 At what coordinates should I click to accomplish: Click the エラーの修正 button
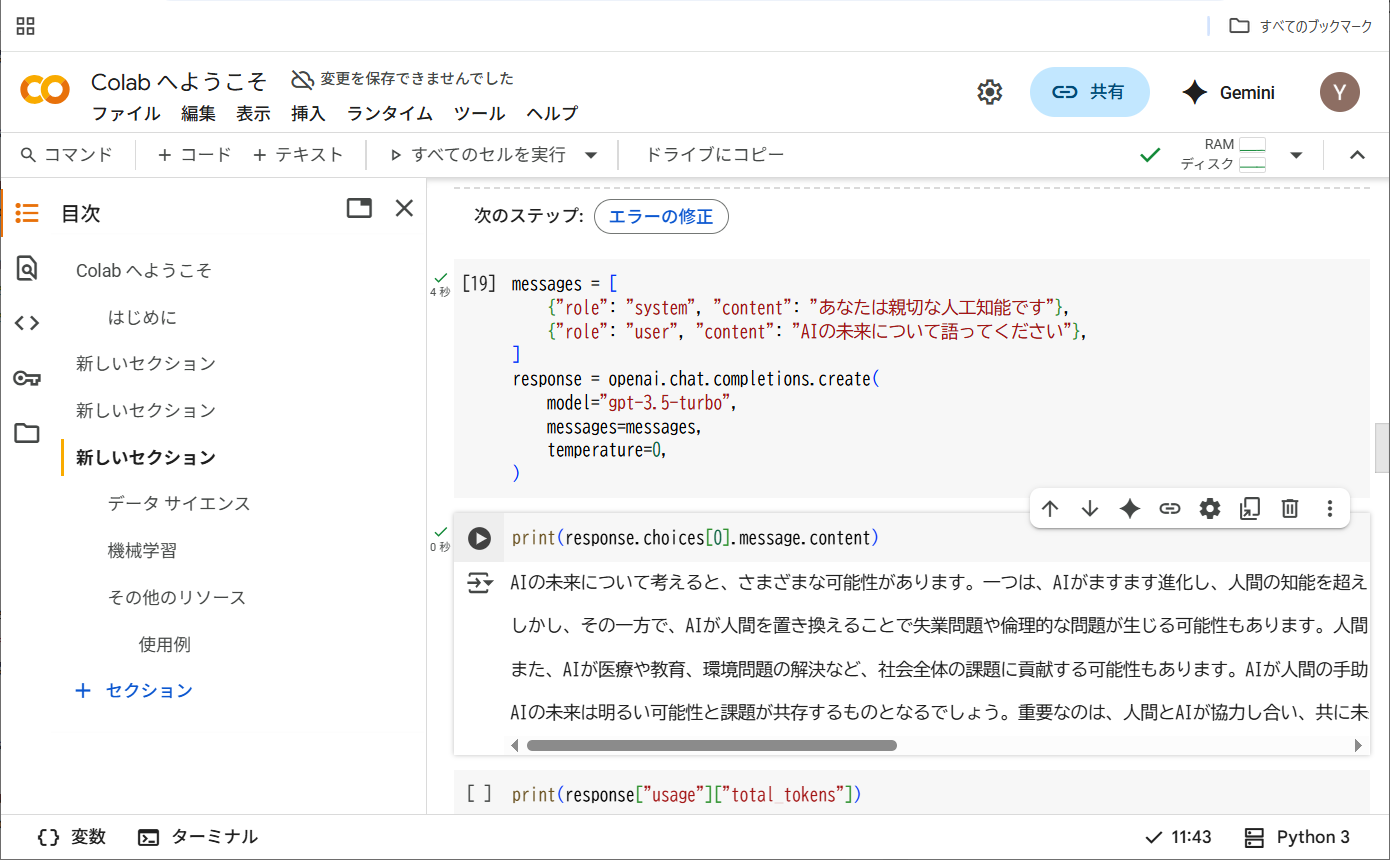pos(661,216)
